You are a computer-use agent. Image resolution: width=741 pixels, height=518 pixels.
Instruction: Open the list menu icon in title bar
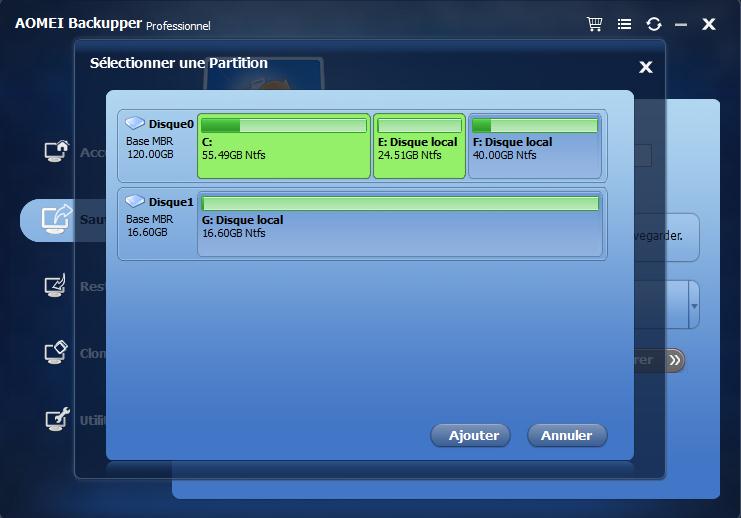tap(624, 24)
